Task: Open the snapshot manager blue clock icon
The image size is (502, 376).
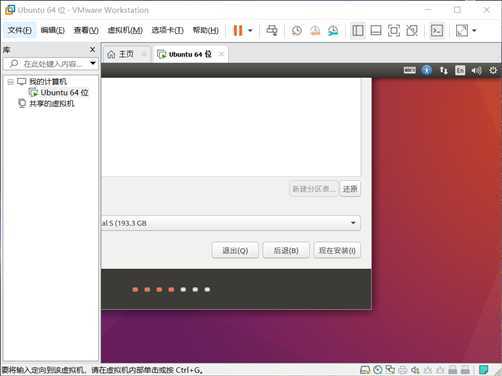Action: point(333,31)
